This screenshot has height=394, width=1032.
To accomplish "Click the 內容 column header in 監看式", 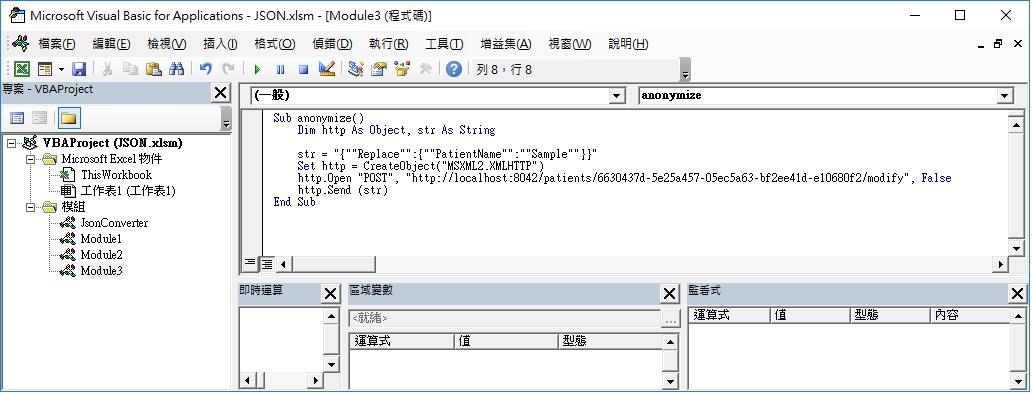I will (x=969, y=315).
